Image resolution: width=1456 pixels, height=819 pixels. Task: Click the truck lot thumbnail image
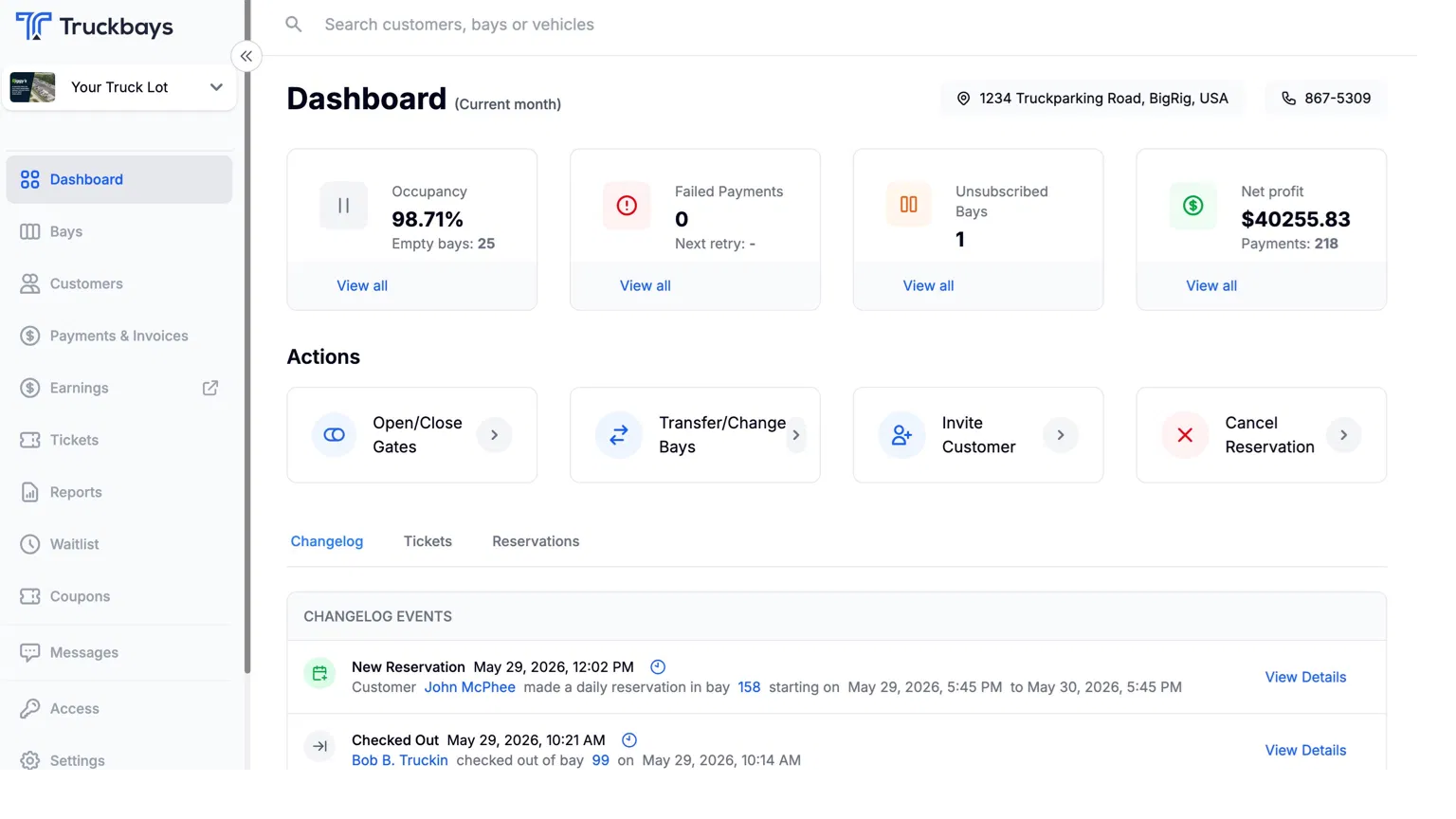pos(32,87)
